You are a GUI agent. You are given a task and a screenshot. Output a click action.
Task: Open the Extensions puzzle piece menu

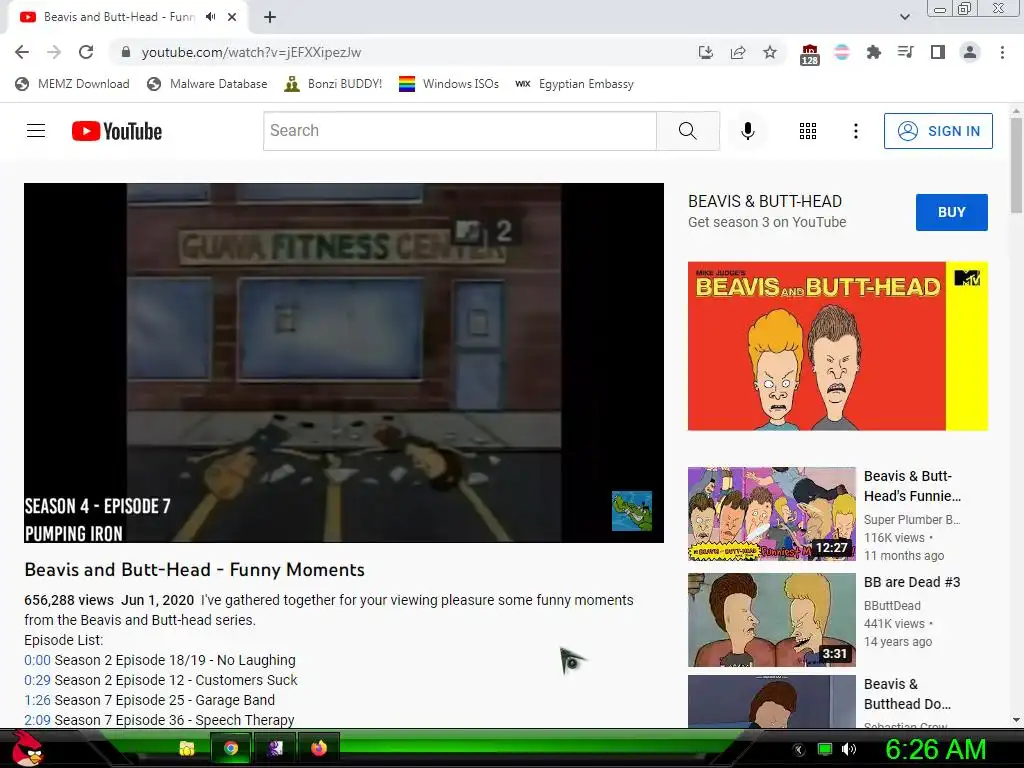point(874,52)
